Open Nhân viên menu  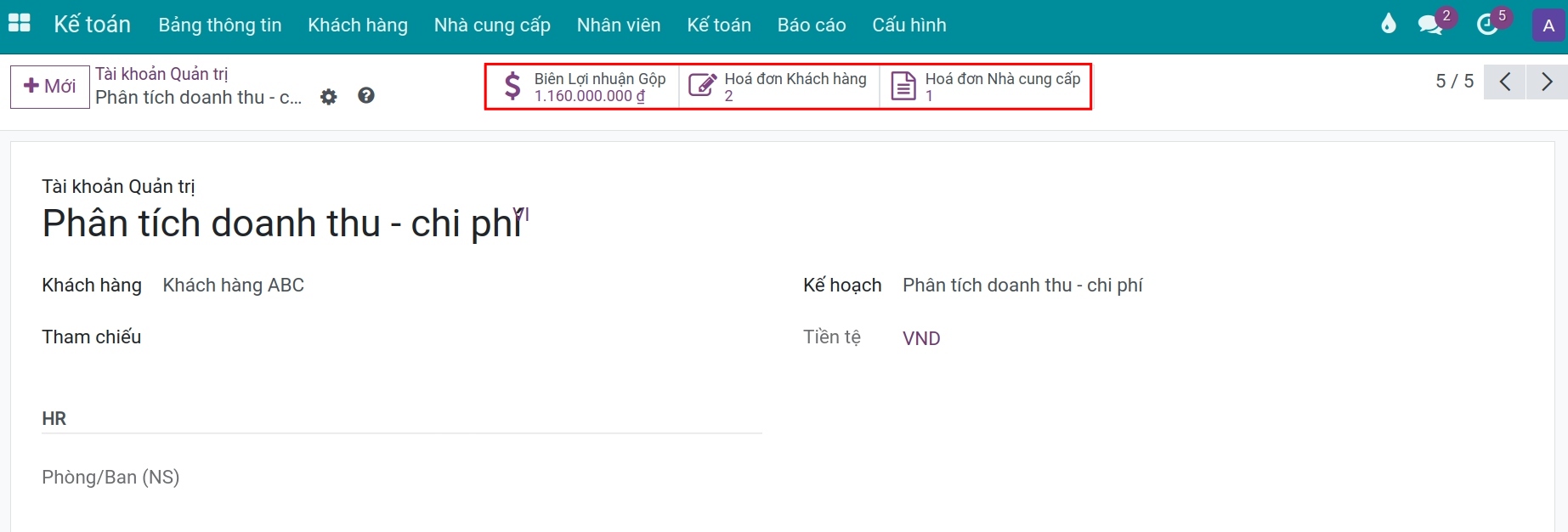[619, 25]
